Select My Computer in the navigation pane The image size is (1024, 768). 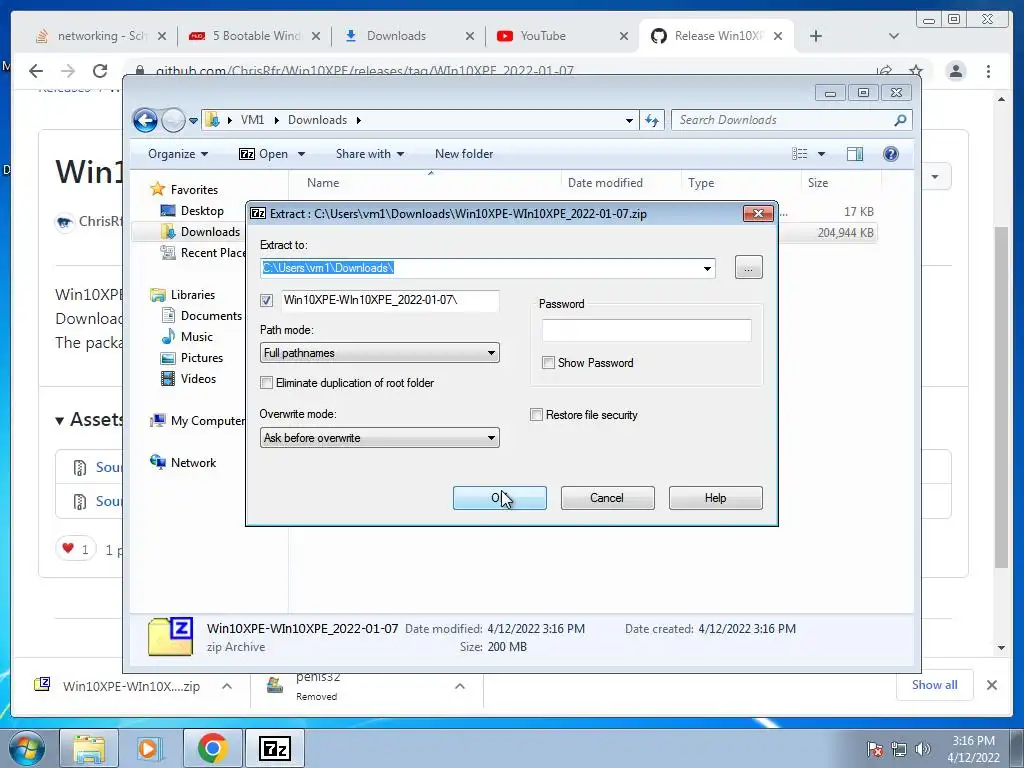coord(197,421)
